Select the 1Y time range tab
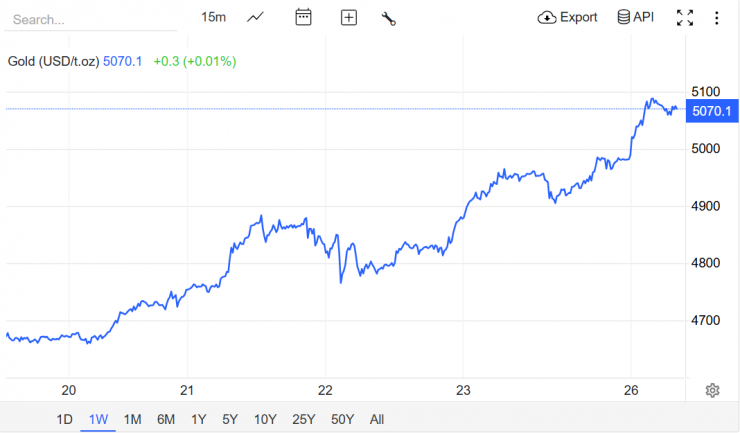Screen dimensions: 740x433 tap(199, 419)
